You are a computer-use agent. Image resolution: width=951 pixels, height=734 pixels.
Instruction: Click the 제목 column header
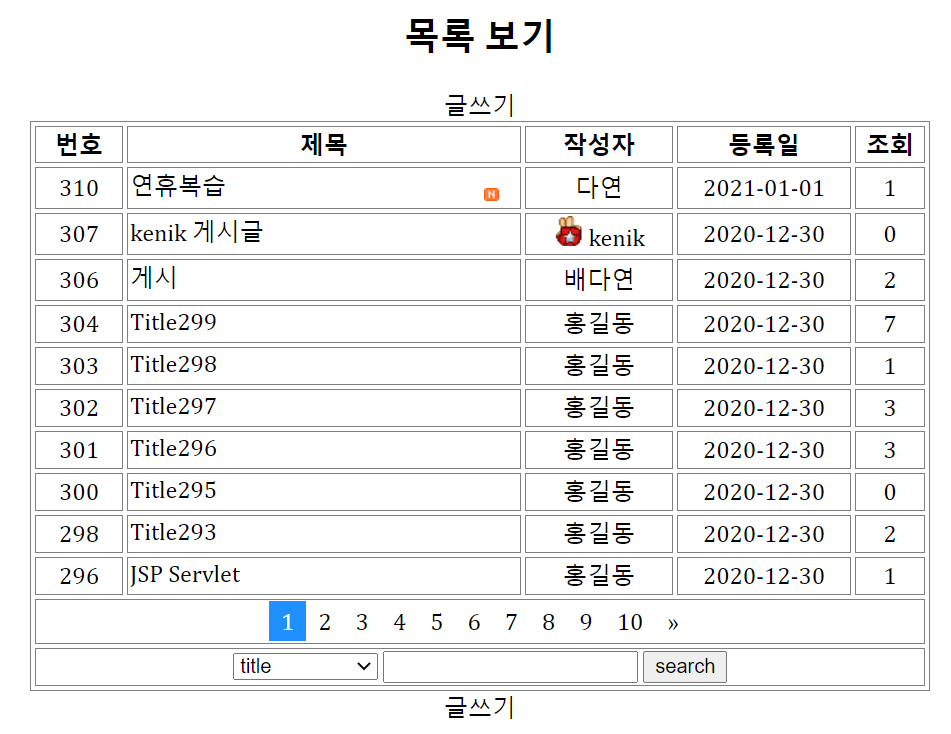[324, 144]
